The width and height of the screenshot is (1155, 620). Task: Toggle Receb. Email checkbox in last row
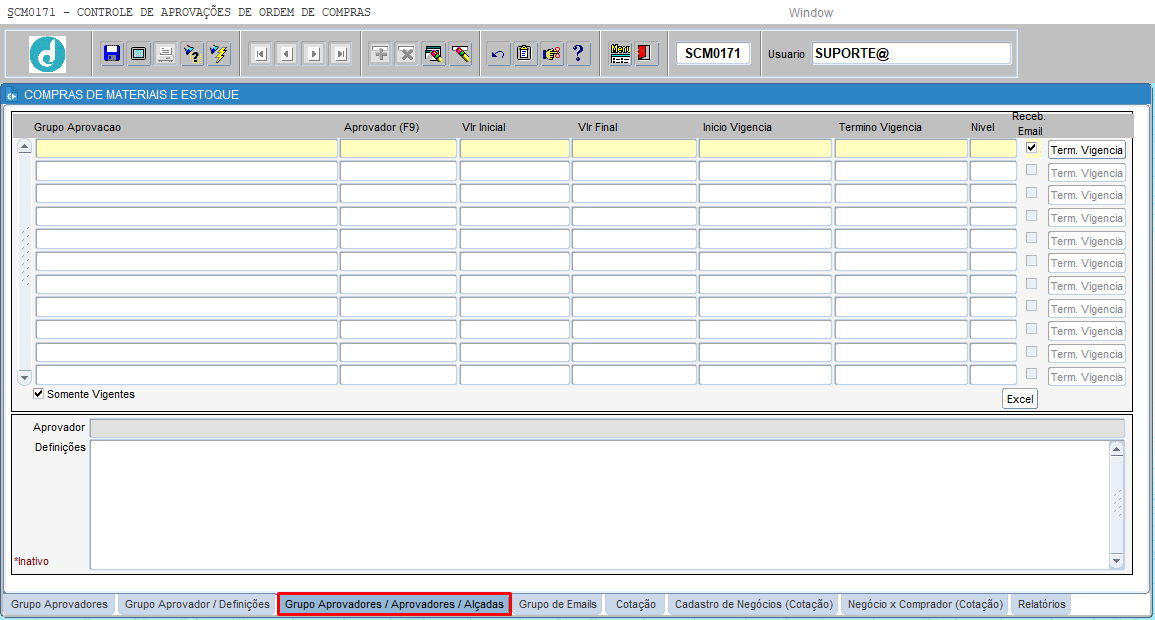coord(1031,374)
